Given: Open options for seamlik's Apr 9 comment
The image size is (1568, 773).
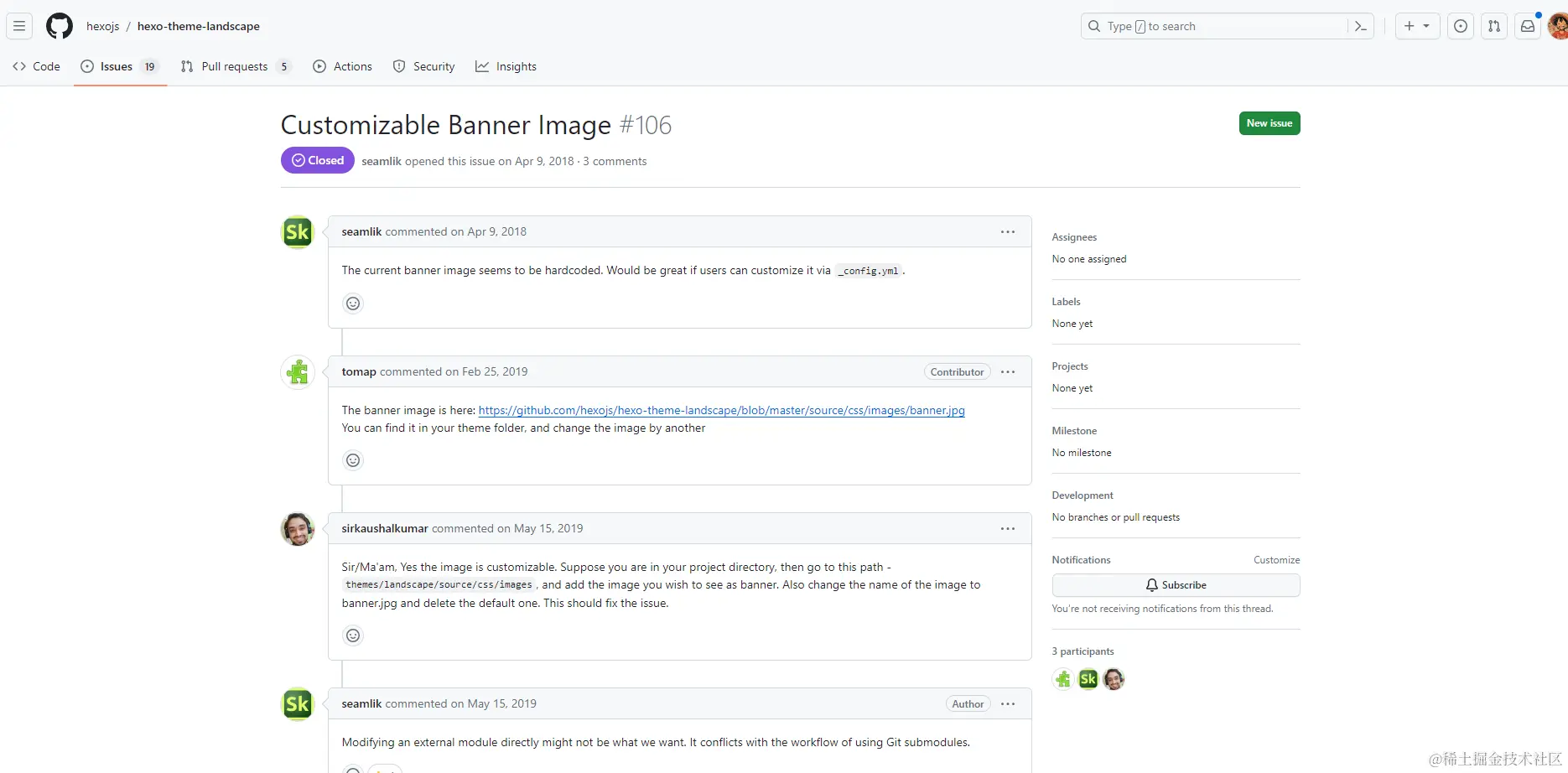Looking at the screenshot, I should pos(1008,231).
